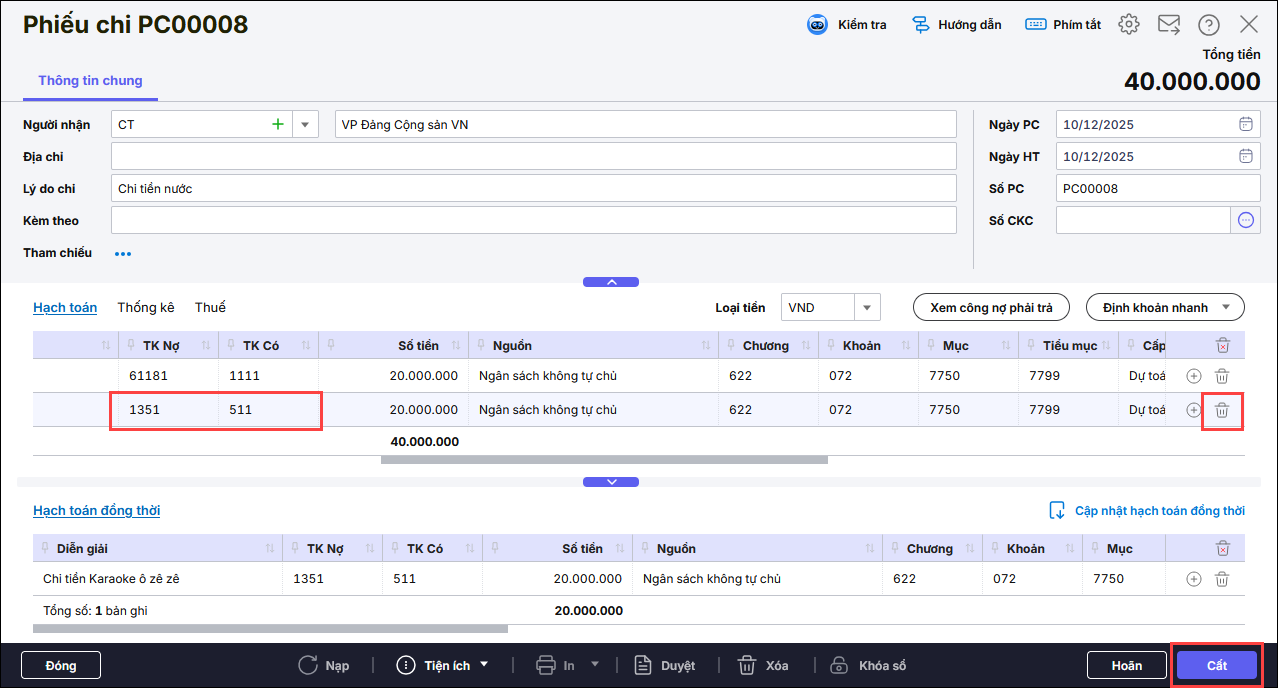The image size is (1278, 688).
Task: Click horizontal scrollbar of Hạch toán grid
Action: (x=604, y=460)
